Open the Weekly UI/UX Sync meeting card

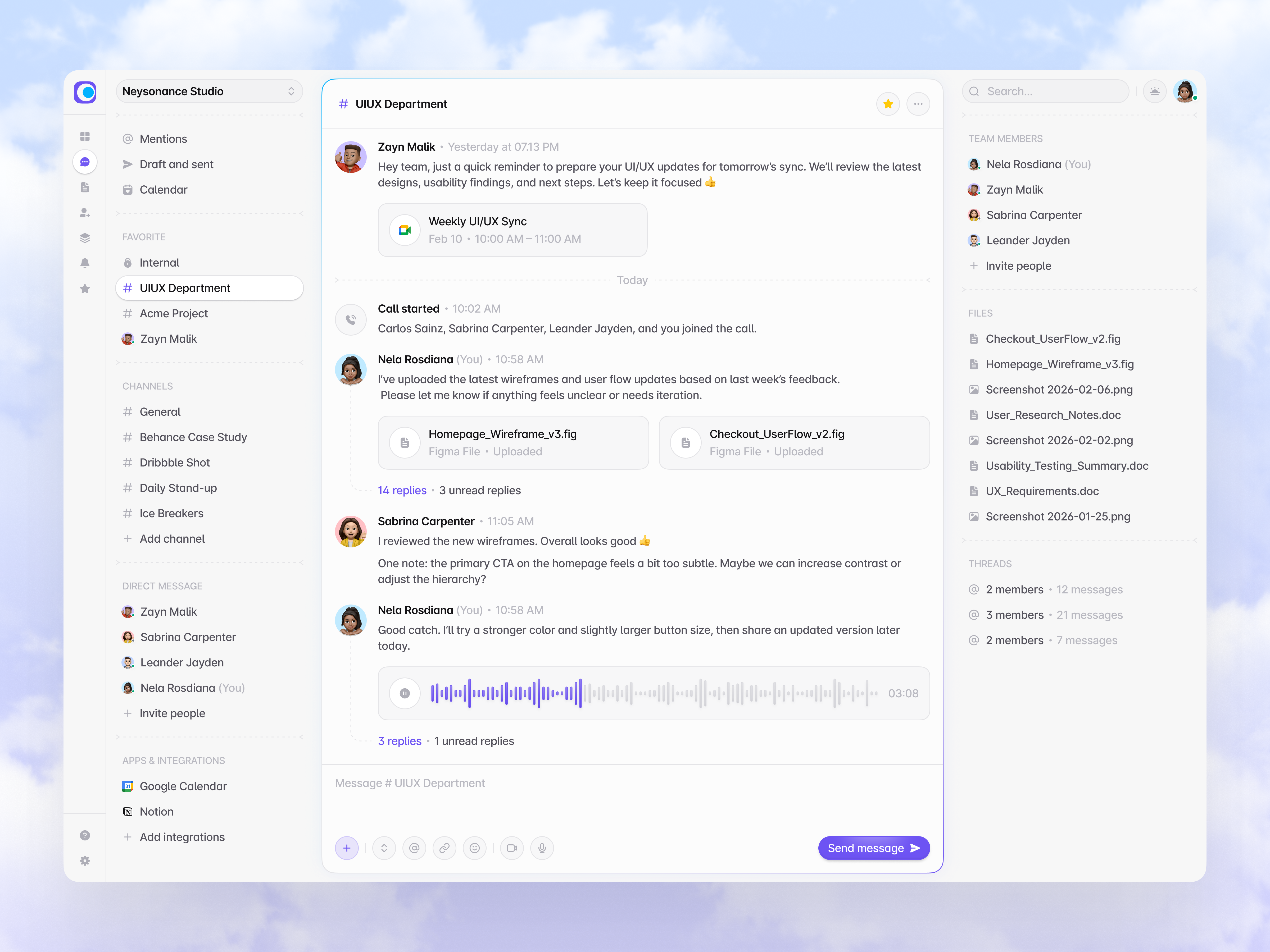pyautogui.click(x=512, y=230)
